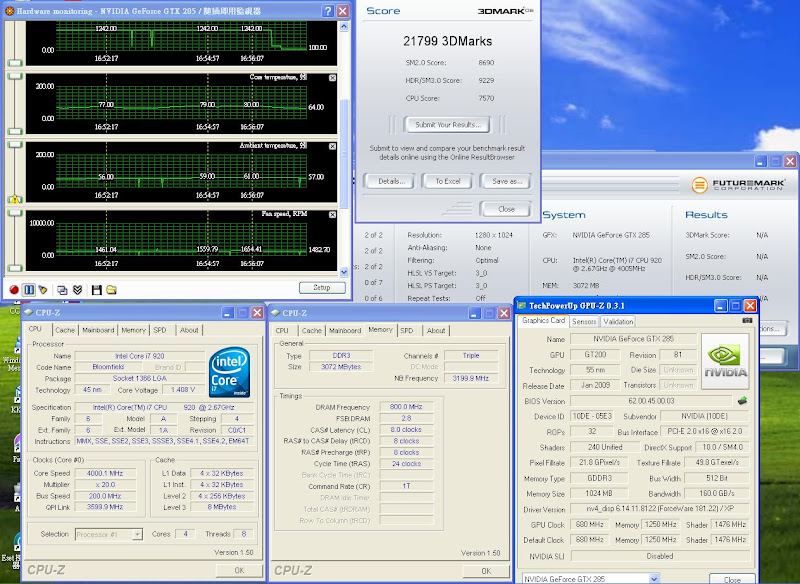Click the yellow folder open icon
This screenshot has height=584, width=800.
[x=112, y=289]
